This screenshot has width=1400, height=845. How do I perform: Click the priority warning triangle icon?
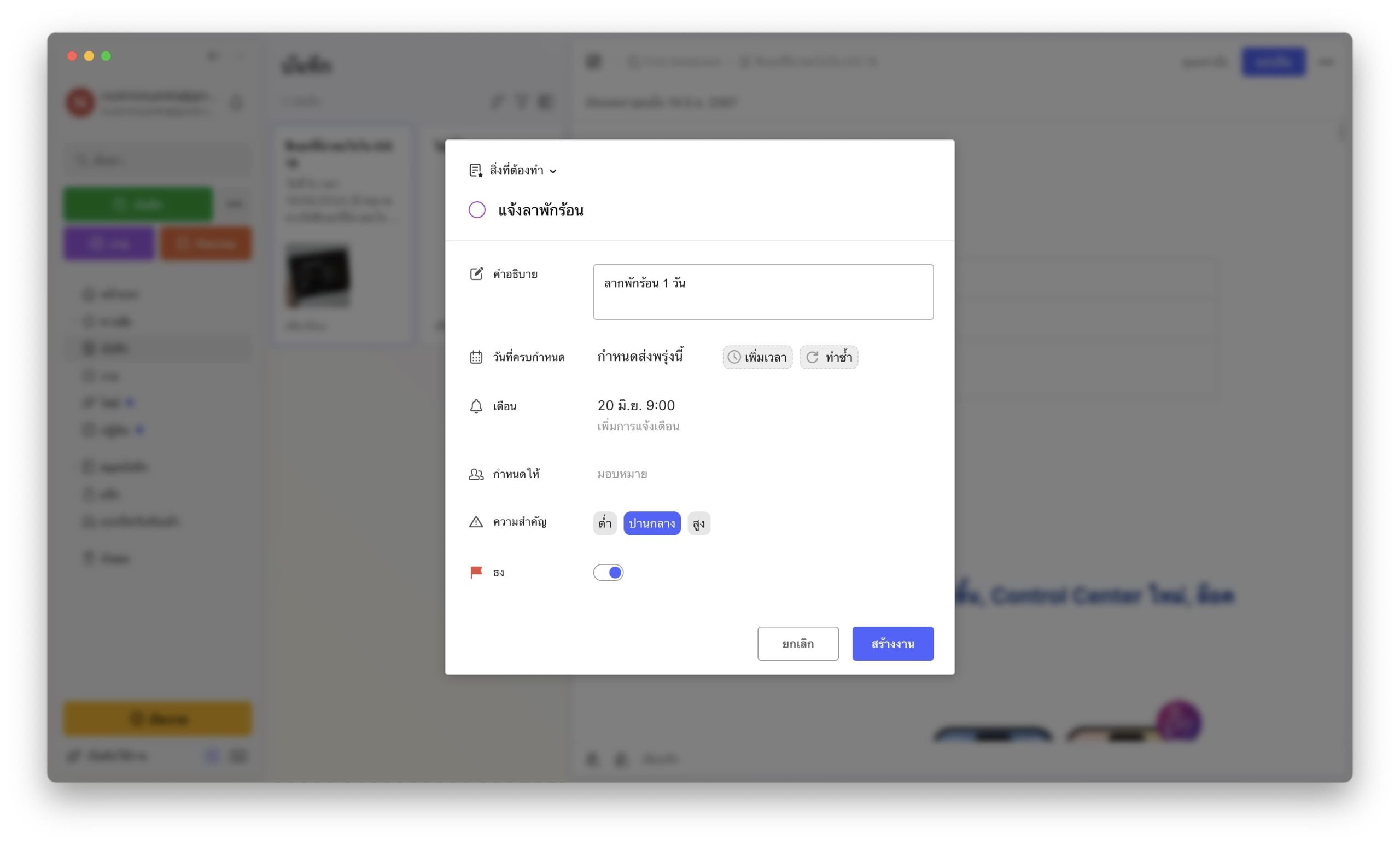(476, 522)
